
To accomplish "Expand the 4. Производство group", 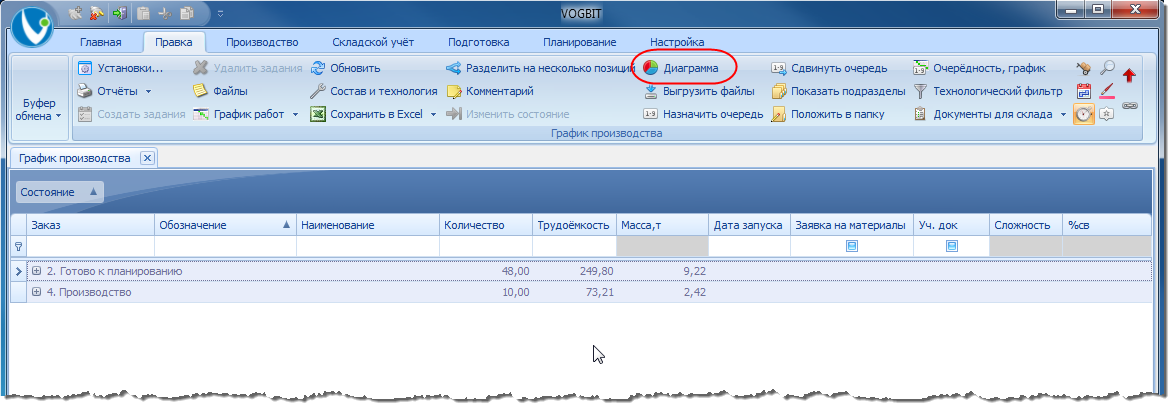I will (37, 292).
